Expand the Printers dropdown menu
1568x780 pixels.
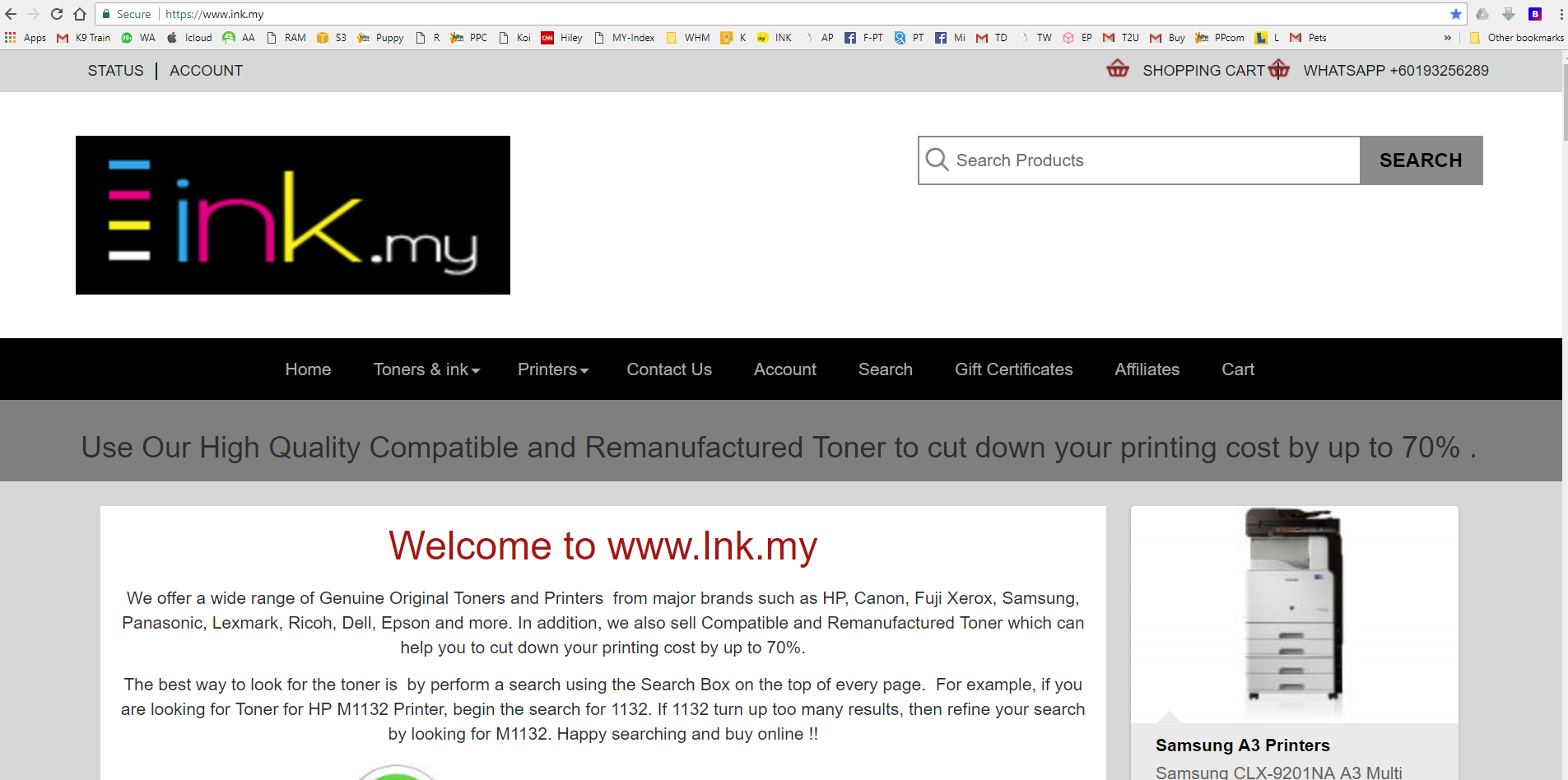click(553, 369)
